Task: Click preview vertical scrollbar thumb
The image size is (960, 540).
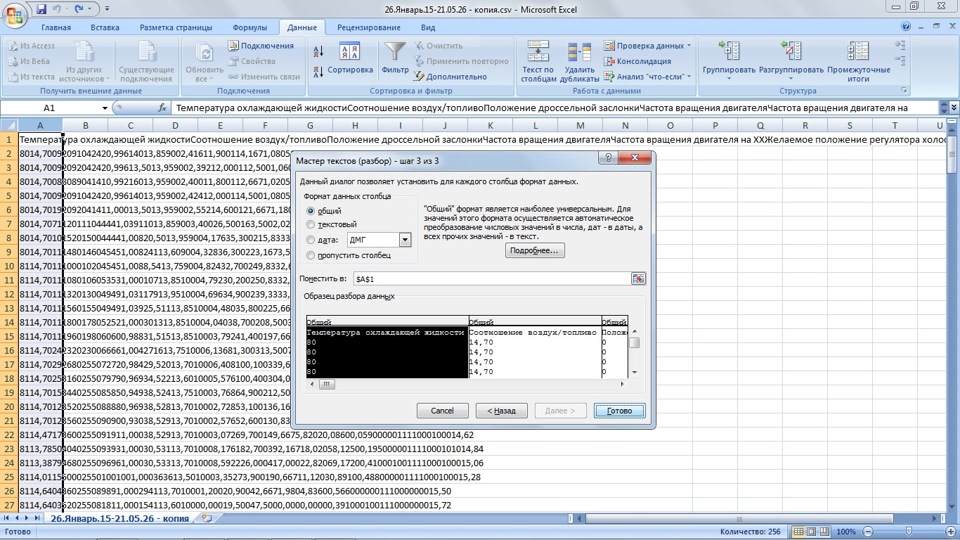Action: 634,343
